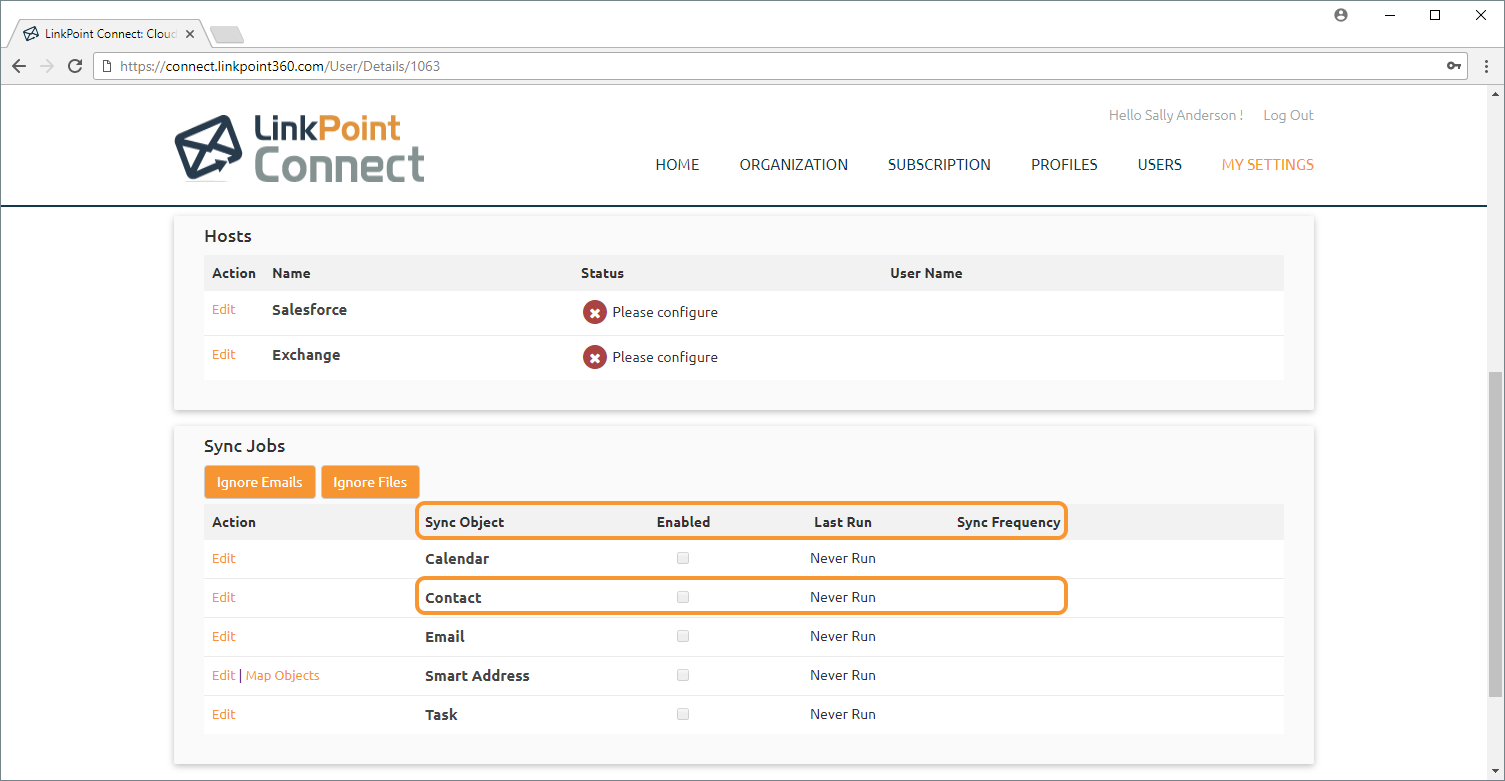Click the browser forward arrow
The width and height of the screenshot is (1505, 781).
click(46, 66)
